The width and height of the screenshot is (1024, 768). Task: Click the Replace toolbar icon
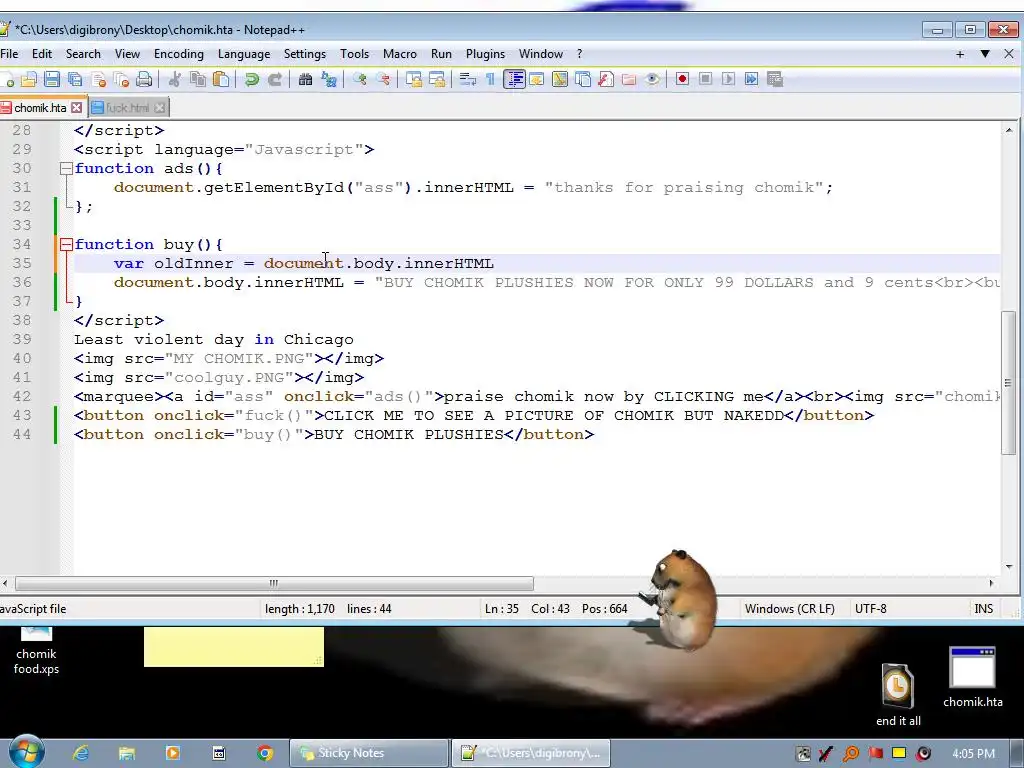(328, 80)
